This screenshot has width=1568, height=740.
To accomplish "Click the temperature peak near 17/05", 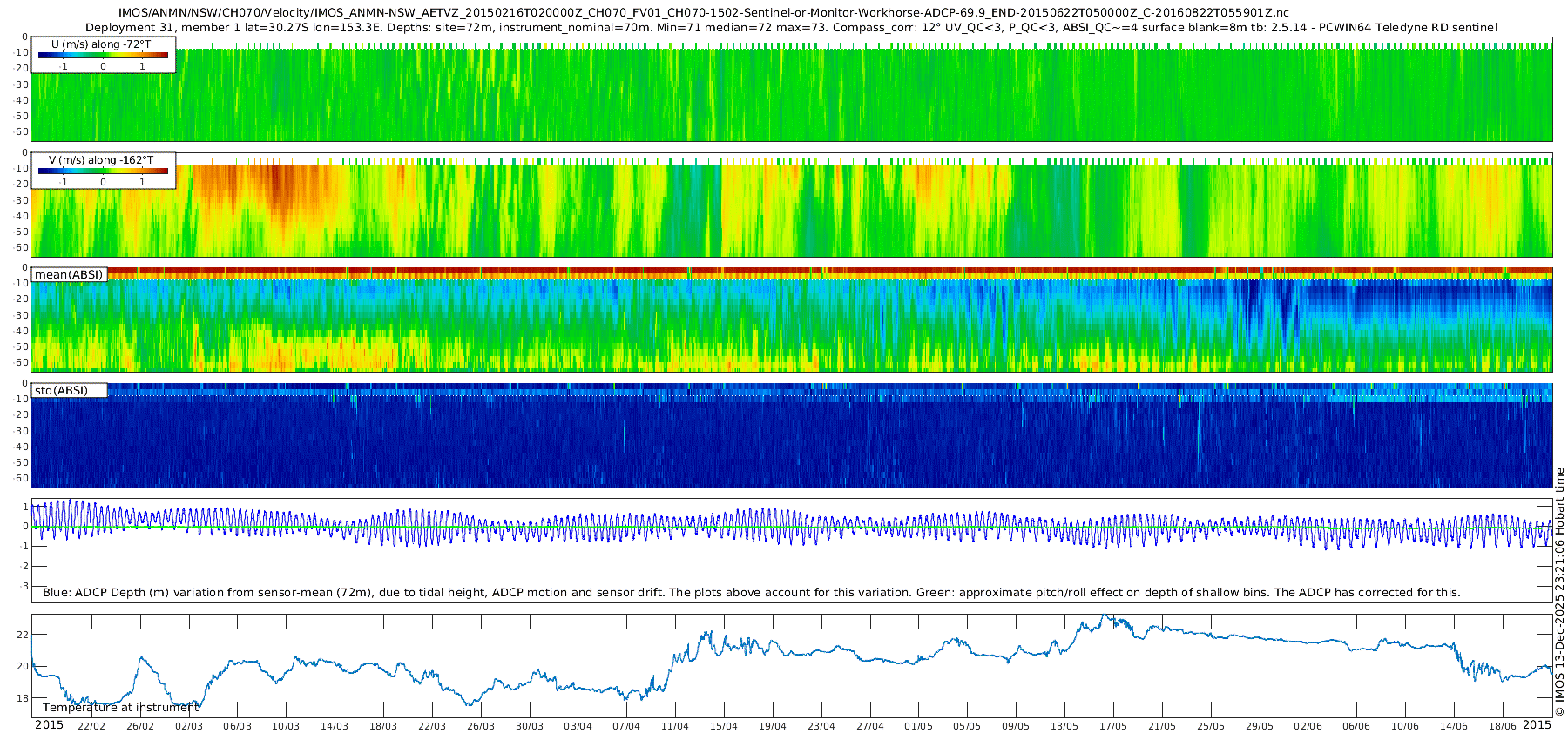I will point(1105,617).
